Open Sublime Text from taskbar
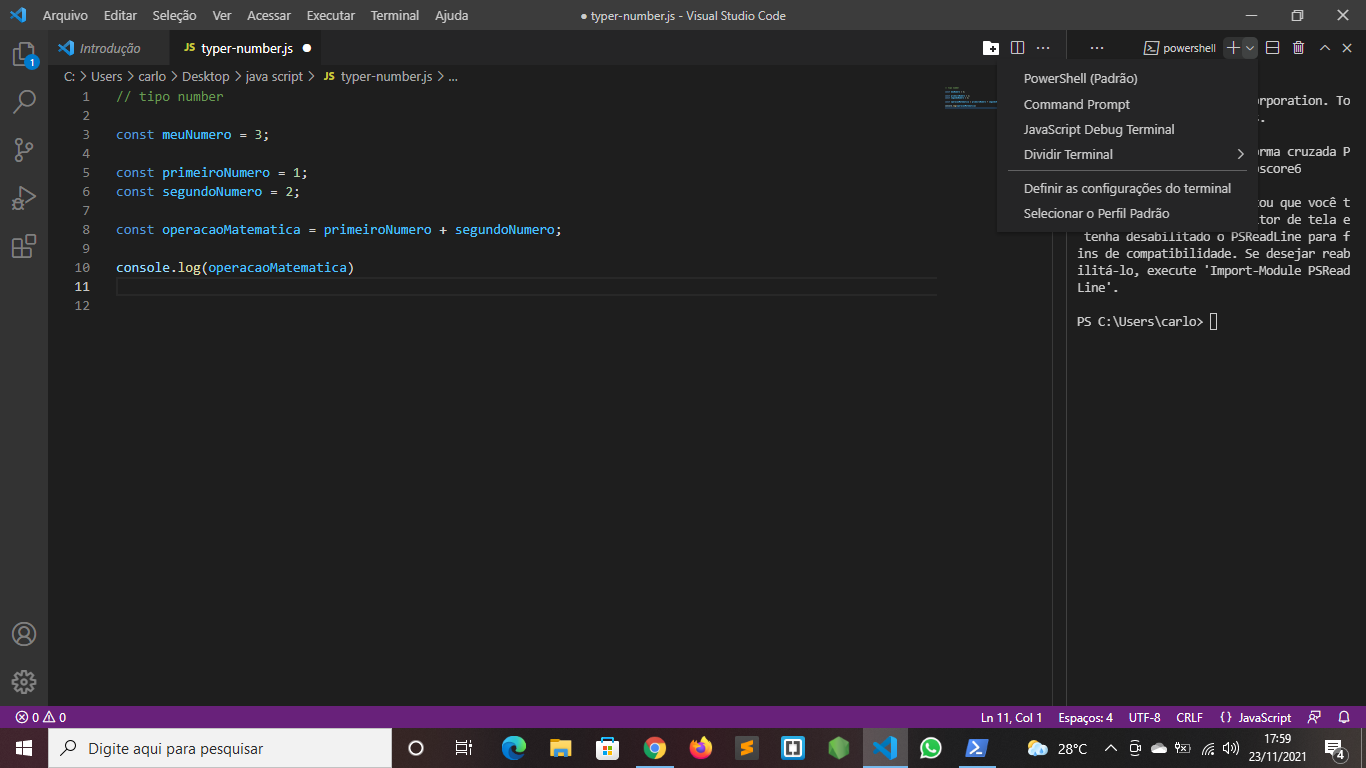This screenshot has height=768, width=1366. 746,748
